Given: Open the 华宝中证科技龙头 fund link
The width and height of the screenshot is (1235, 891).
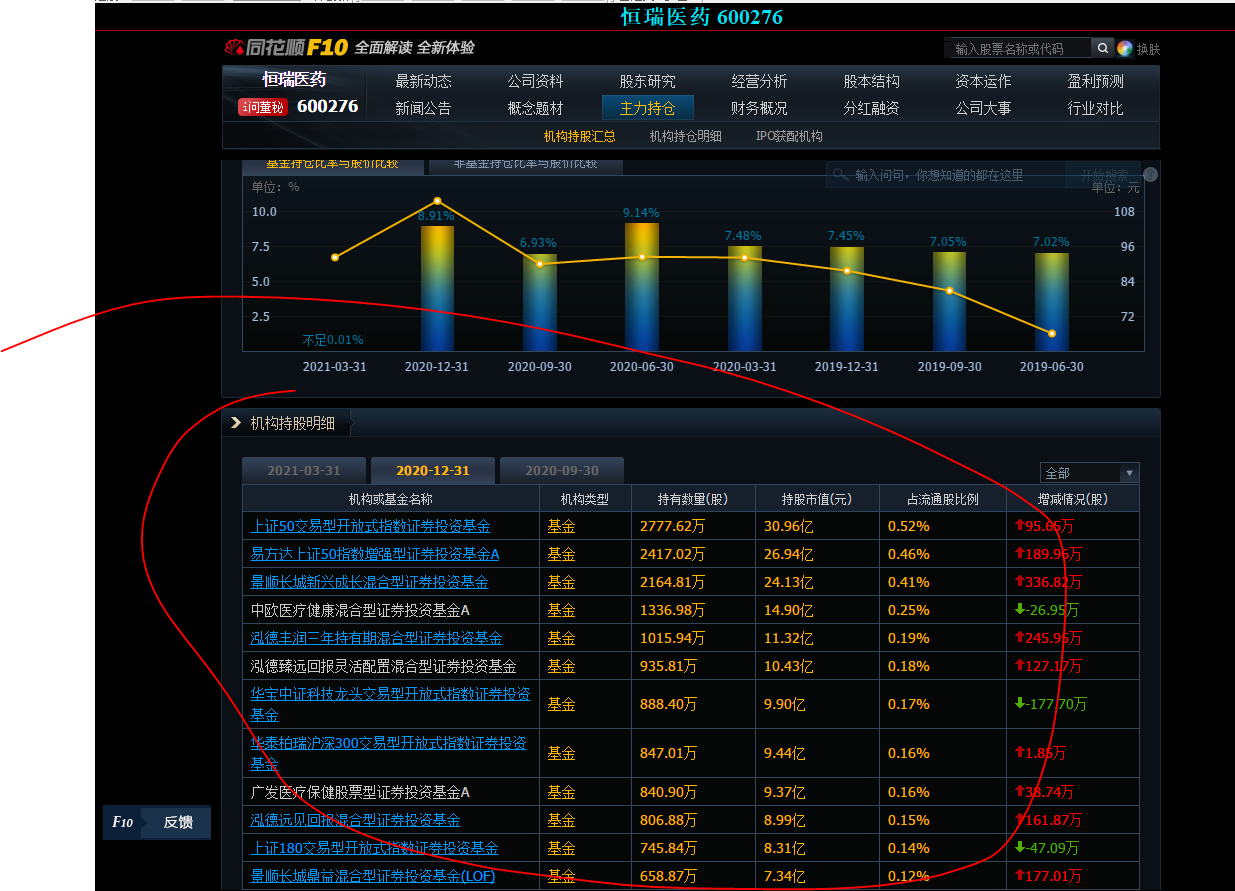Looking at the screenshot, I should (391, 705).
